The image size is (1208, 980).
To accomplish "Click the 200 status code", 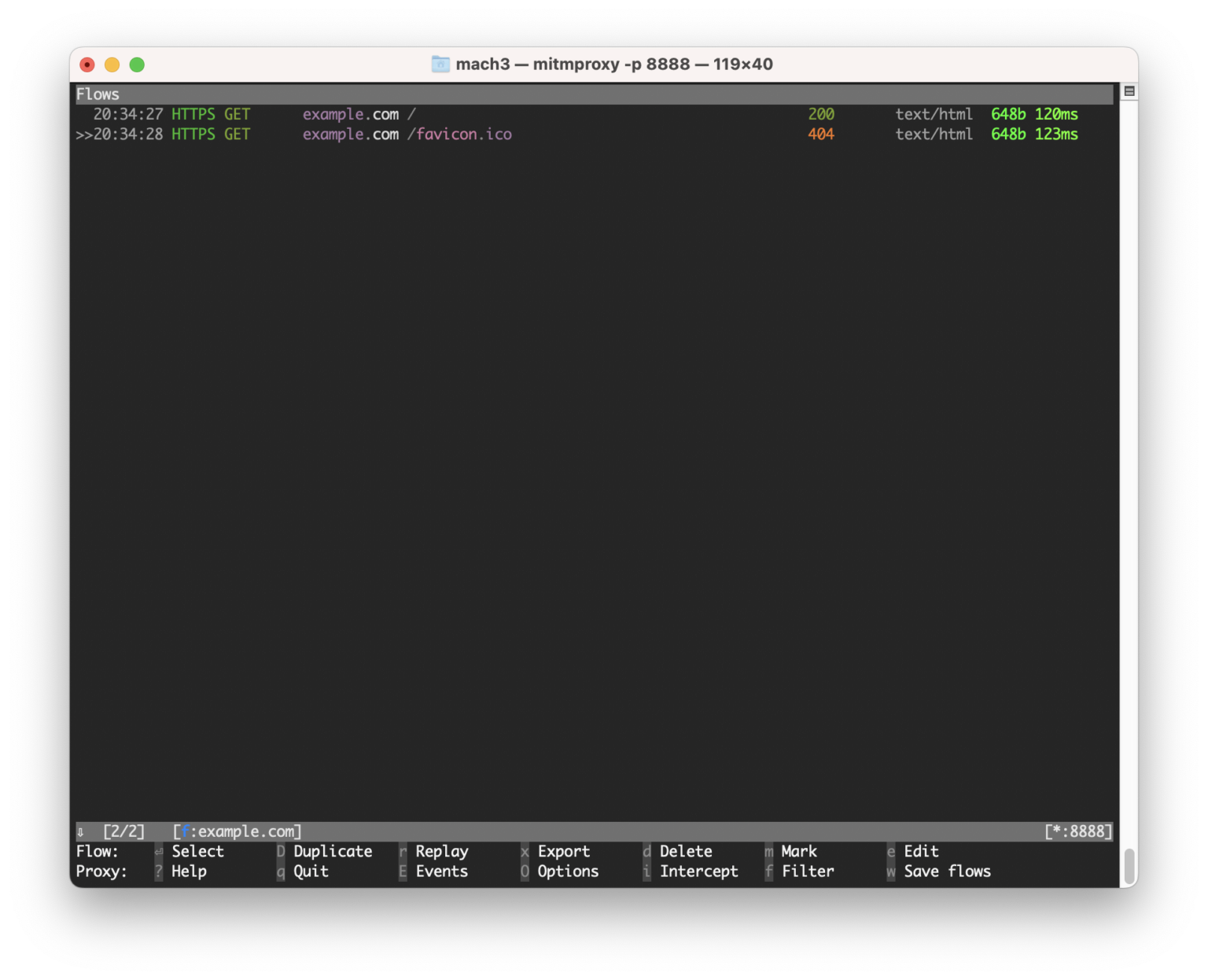I will coord(820,115).
